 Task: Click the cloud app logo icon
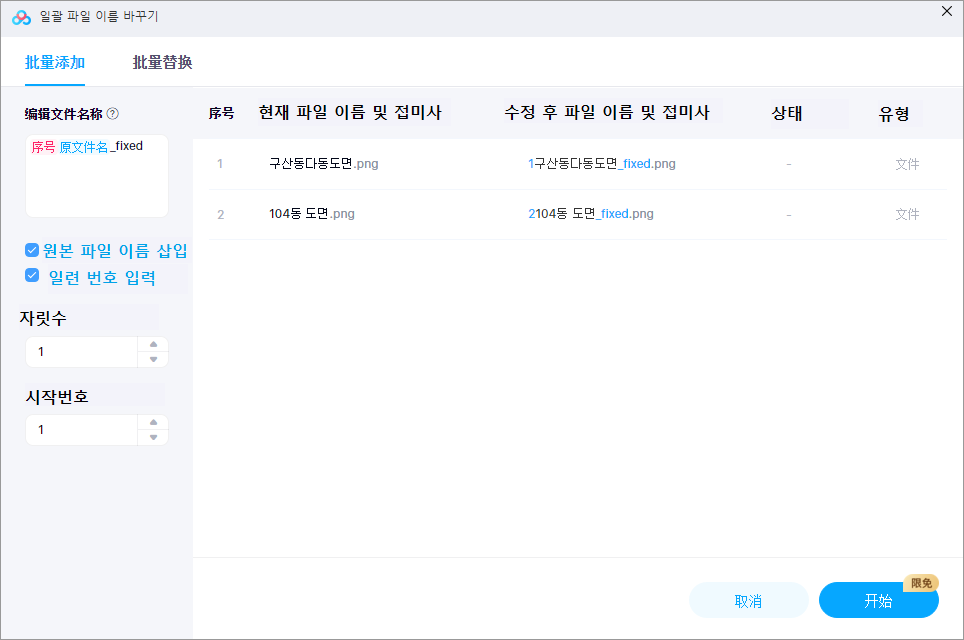click(22, 17)
